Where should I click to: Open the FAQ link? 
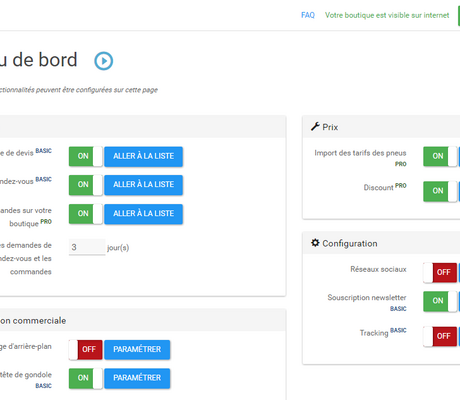pyautogui.click(x=308, y=15)
